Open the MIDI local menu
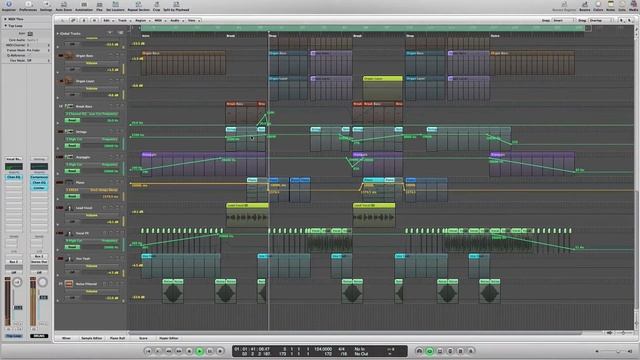 pos(159,20)
